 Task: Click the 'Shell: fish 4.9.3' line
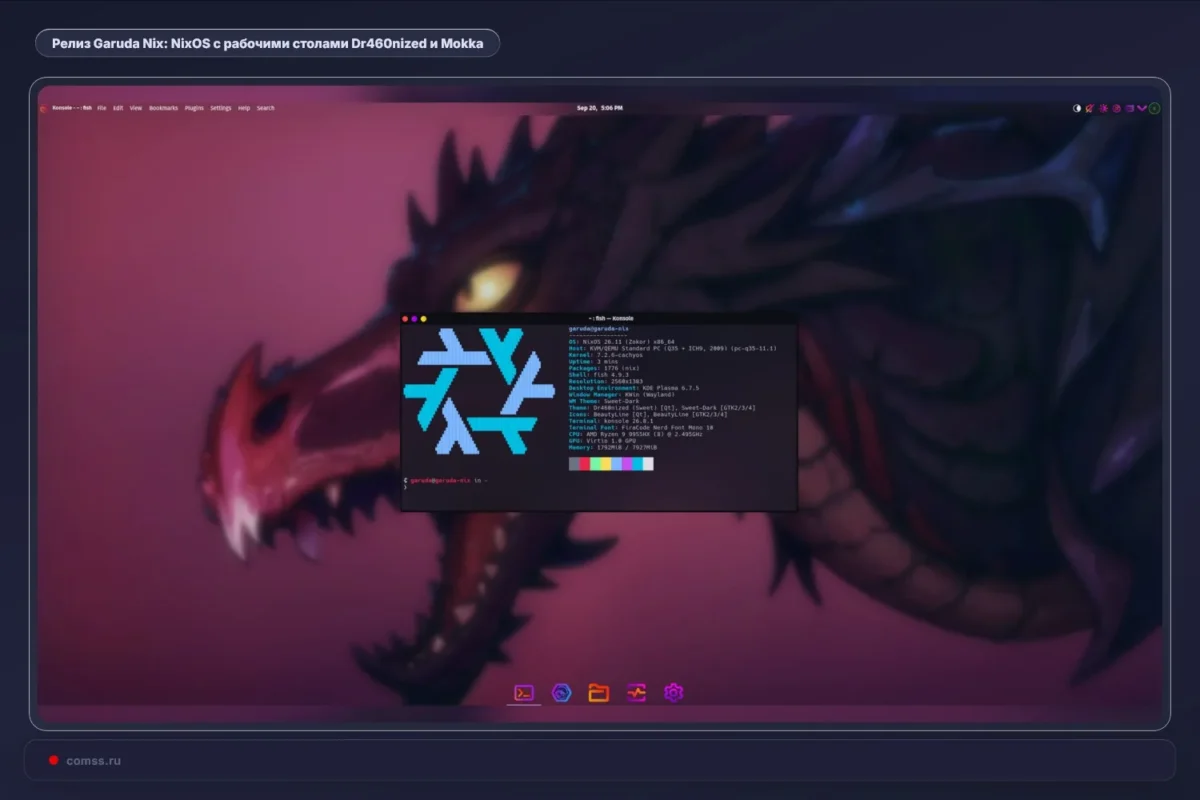tap(599, 375)
